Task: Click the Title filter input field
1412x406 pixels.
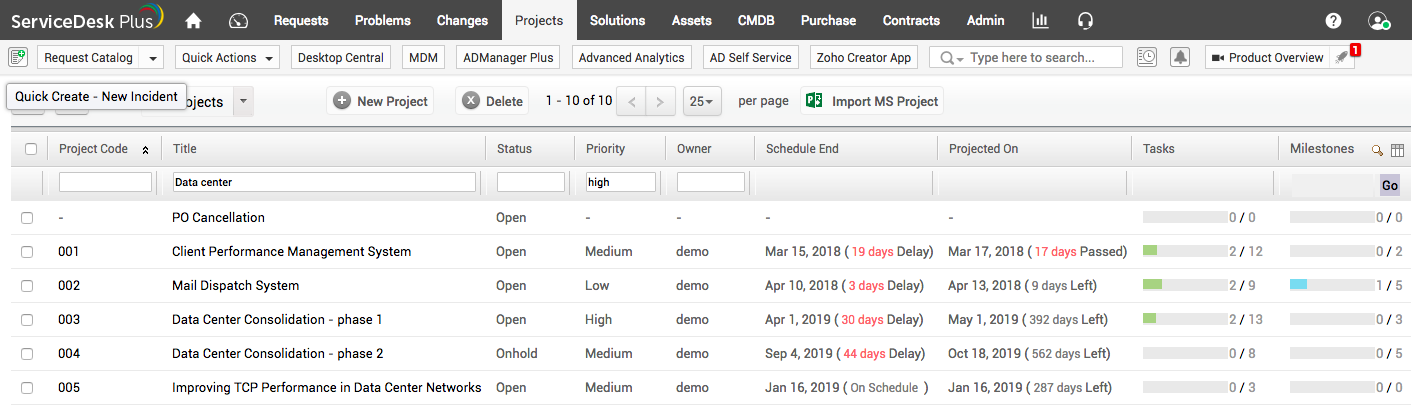Action: click(324, 182)
